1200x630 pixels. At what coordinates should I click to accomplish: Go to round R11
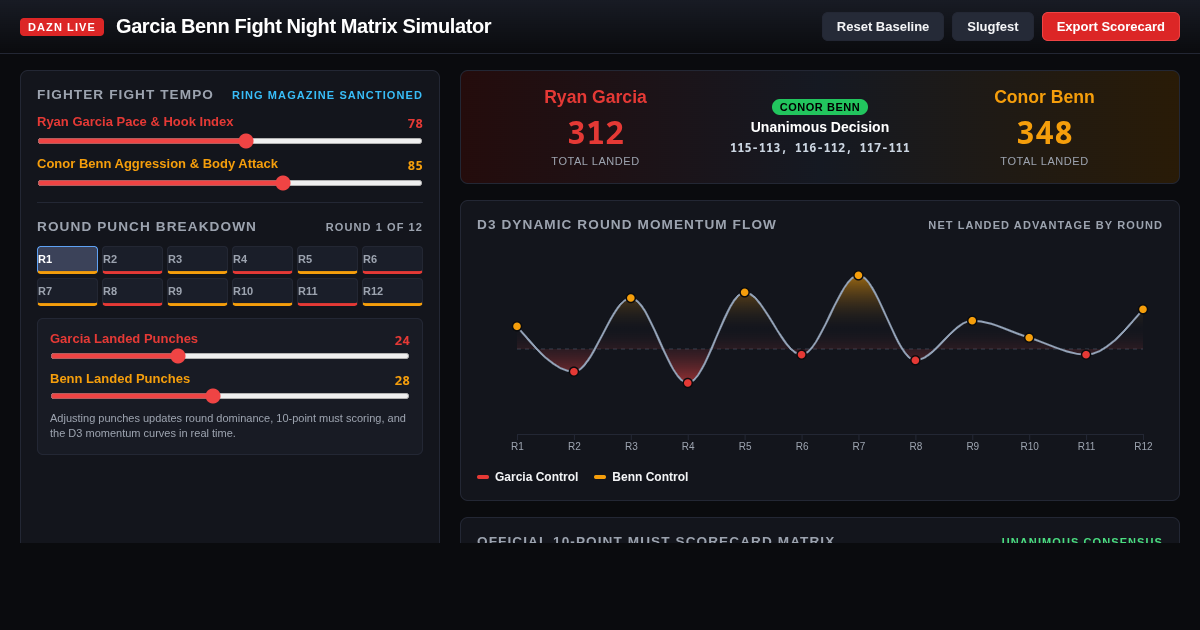pos(327,292)
